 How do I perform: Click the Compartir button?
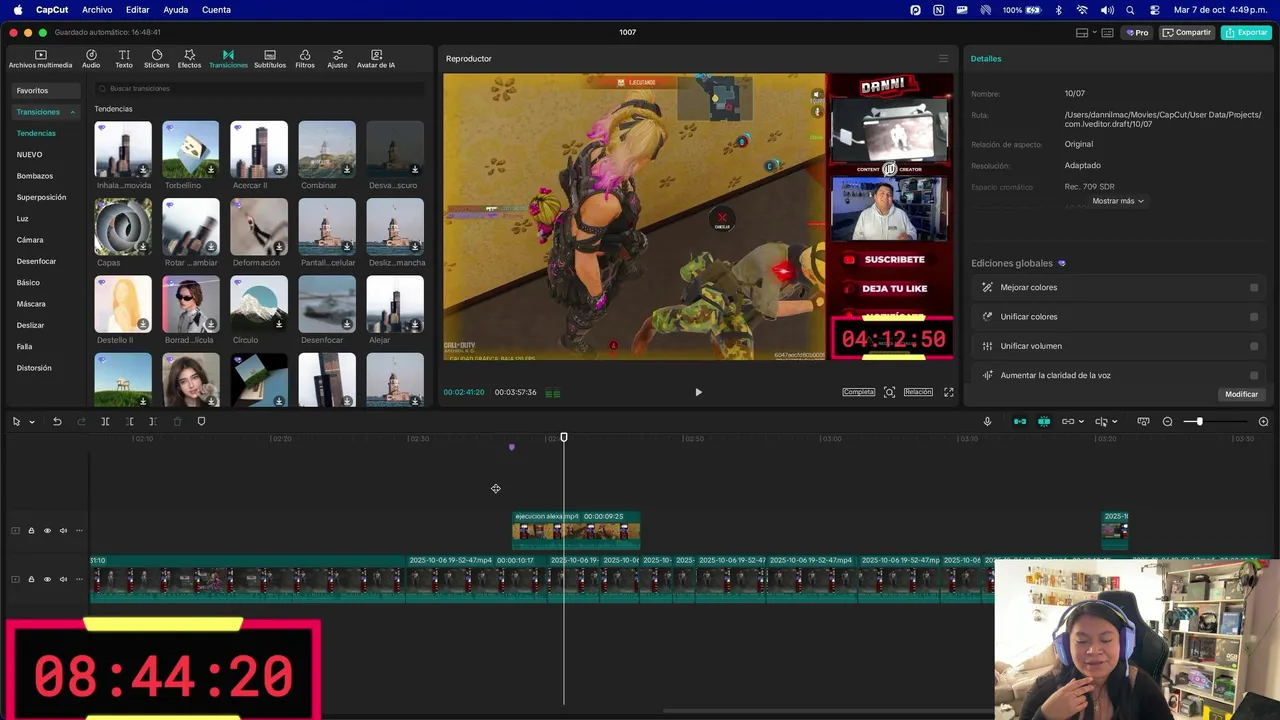[1186, 33]
